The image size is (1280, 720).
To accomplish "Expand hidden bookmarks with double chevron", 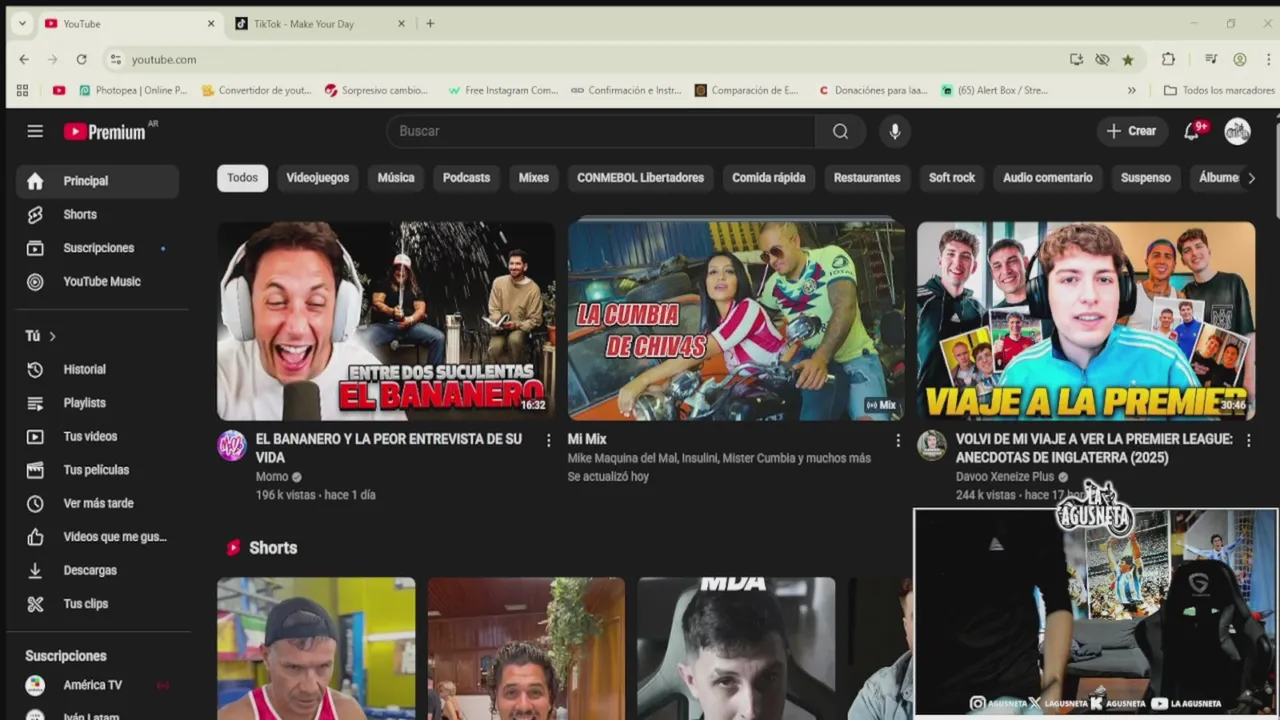I will (1132, 90).
